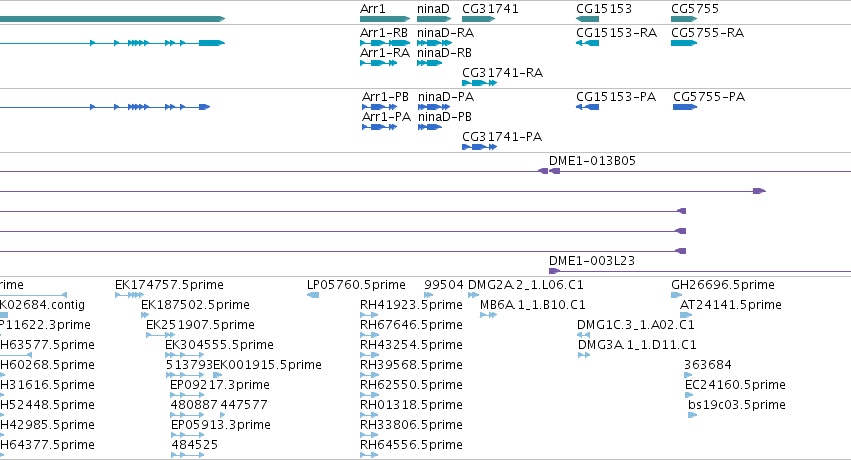This screenshot has width=851, height=460.
Task: Select transcript Arr1-RB
Action: [x=384, y=33]
